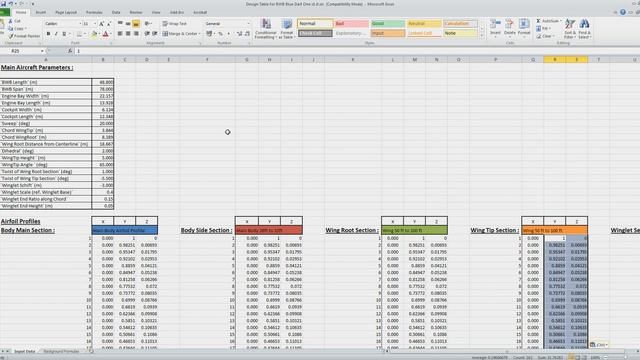Viewport: 640px width, 360px height.
Task: Click Increase Indent icon
Action: tap(155, 33)
